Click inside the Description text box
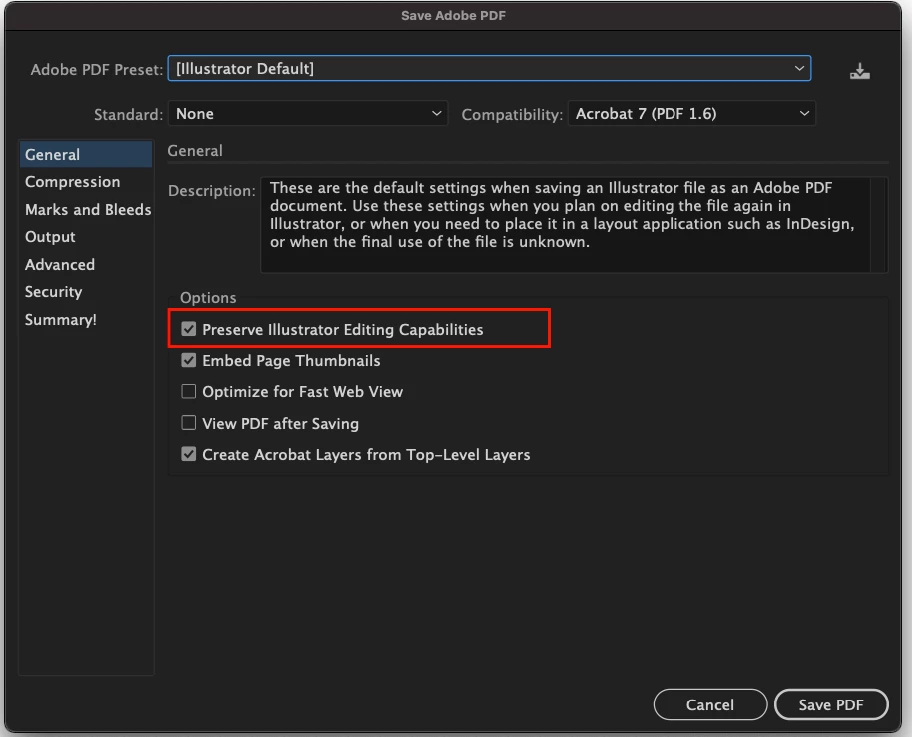 pos(565,225)
